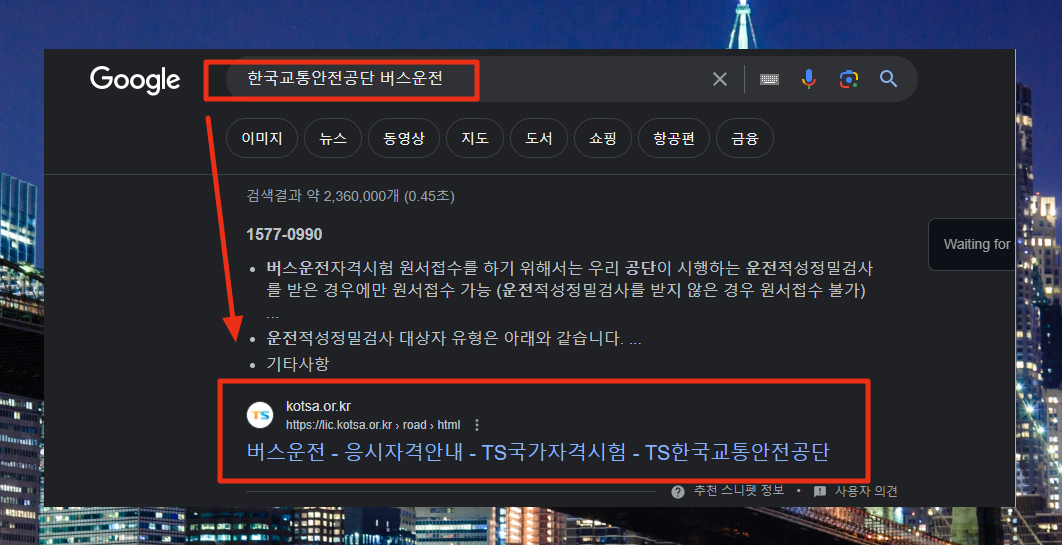
Task: Open 추천 스니펫 정보 link
Action: click(739, 491)
